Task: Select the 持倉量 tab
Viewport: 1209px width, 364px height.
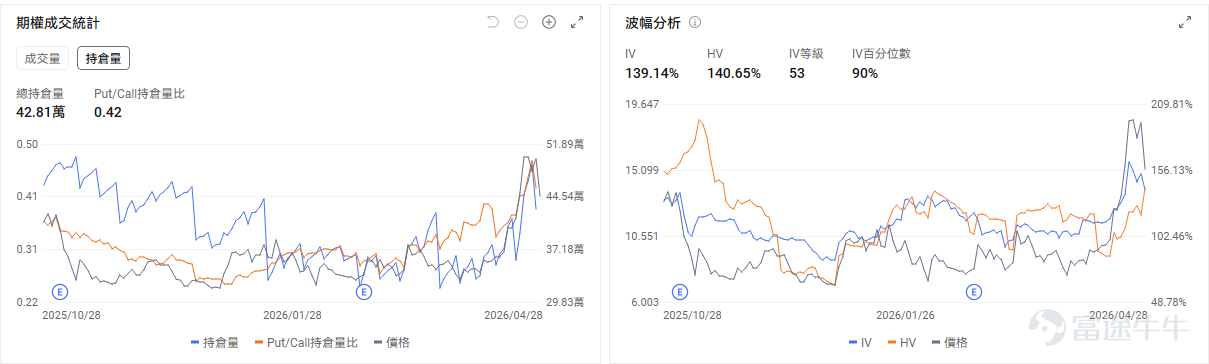Action: 103,59
